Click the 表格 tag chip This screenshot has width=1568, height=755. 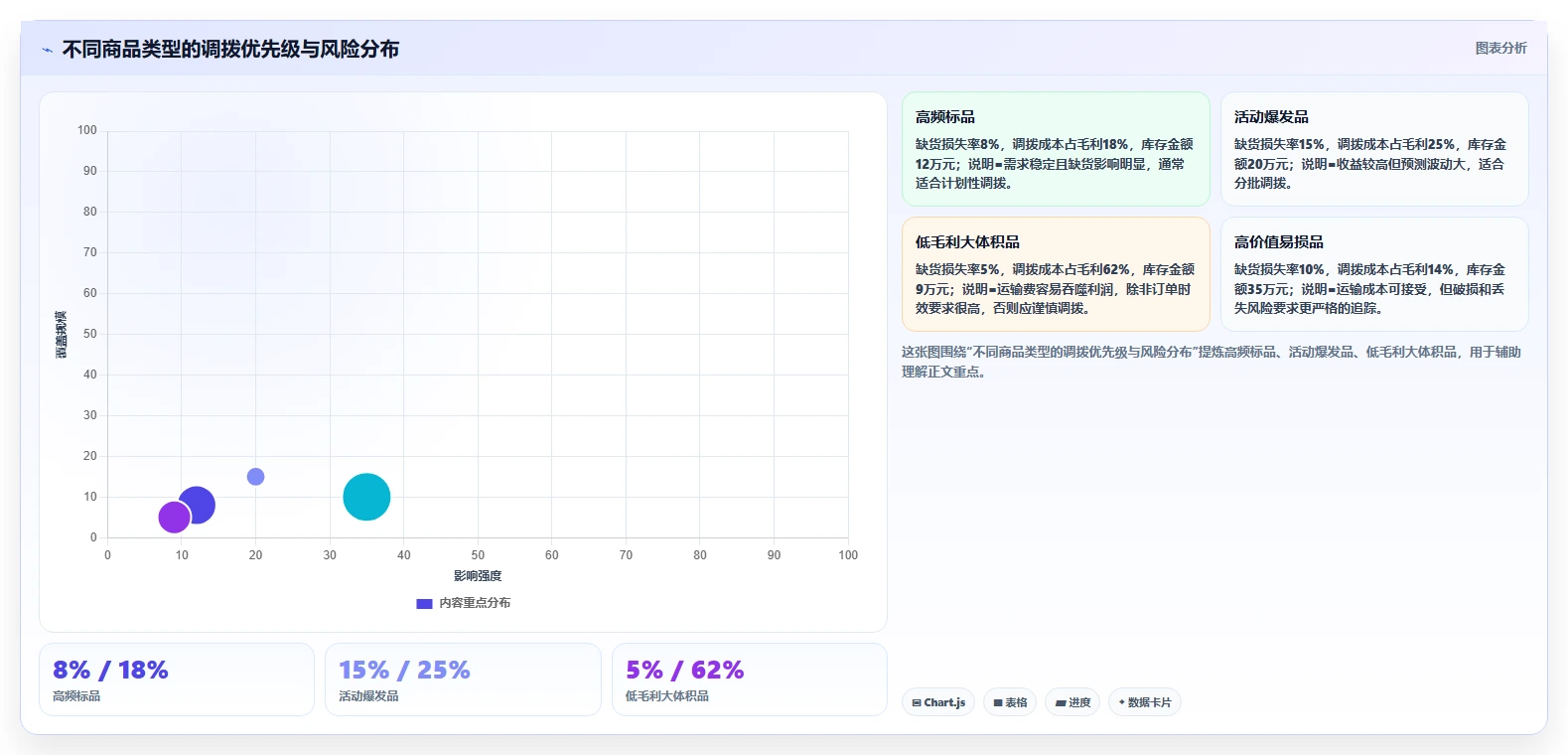coord(1010,702)
